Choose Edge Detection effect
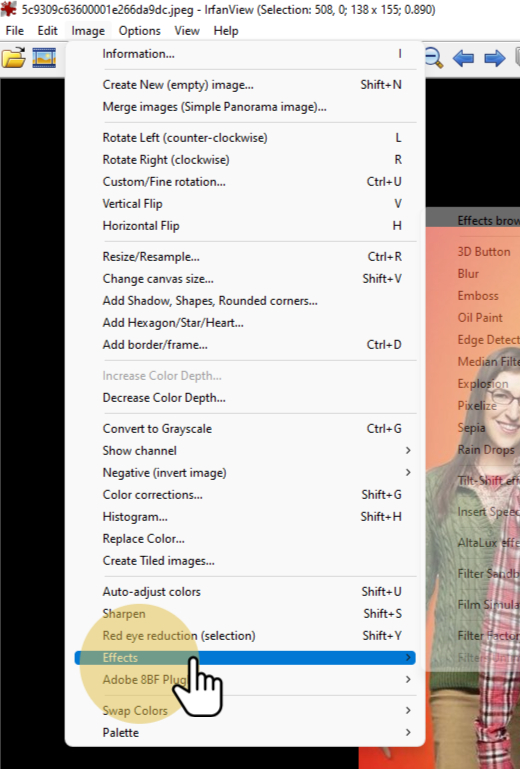This screenshot has width=520, height=769. (488, 340)
